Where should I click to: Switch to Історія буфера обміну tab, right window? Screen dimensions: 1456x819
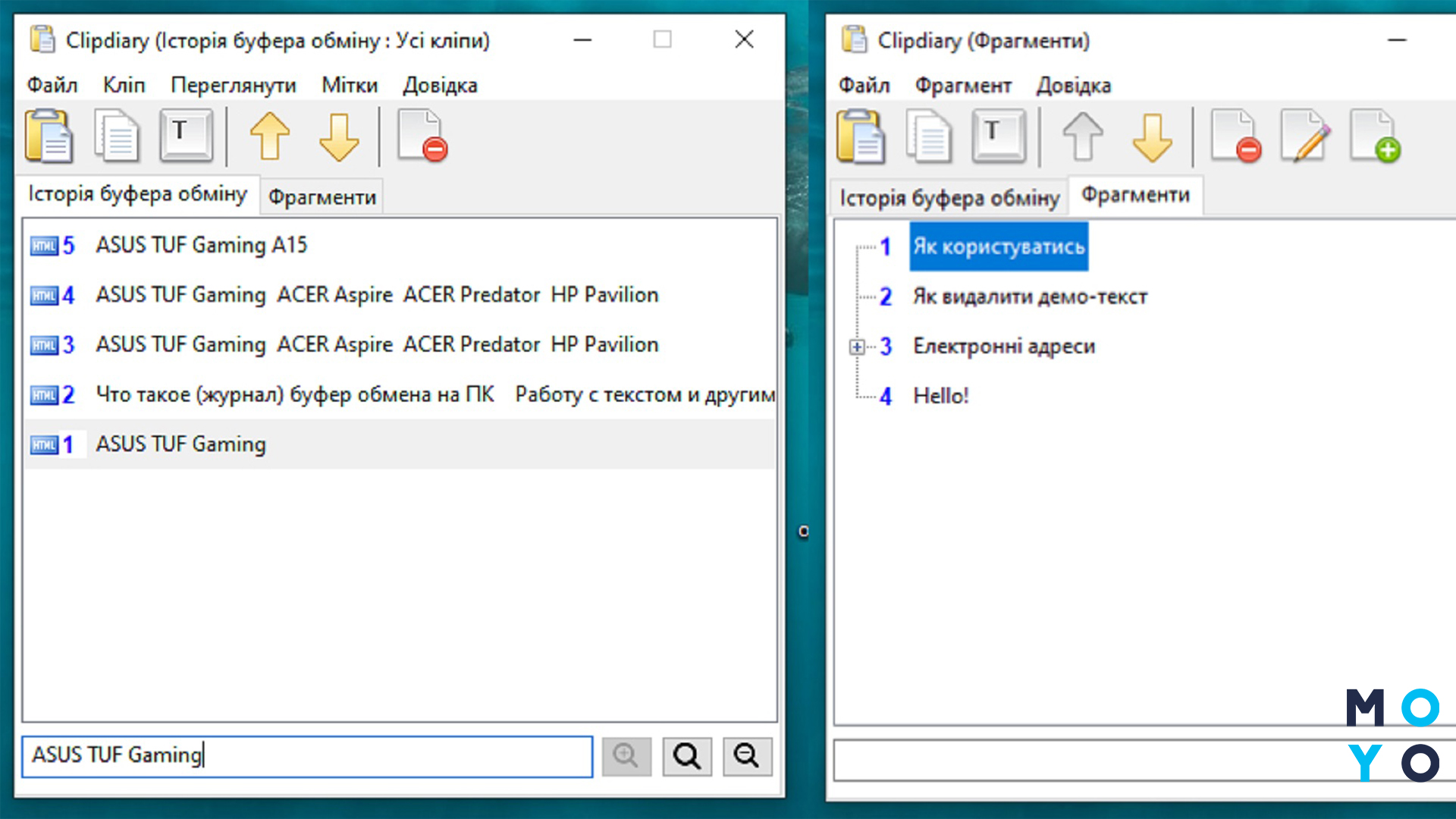[x=949, y=198]
